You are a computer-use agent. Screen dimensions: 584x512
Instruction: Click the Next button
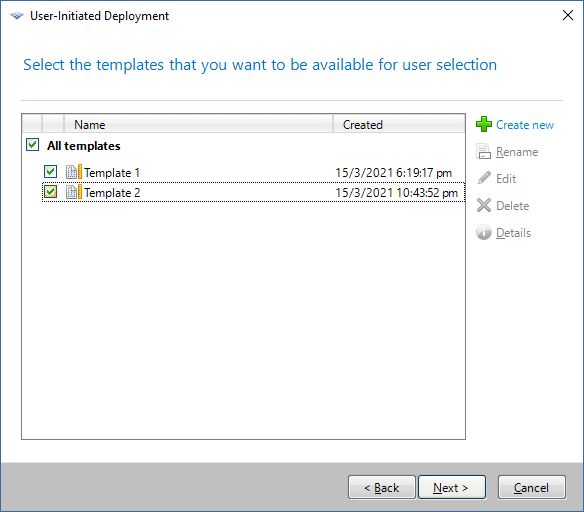452,487
